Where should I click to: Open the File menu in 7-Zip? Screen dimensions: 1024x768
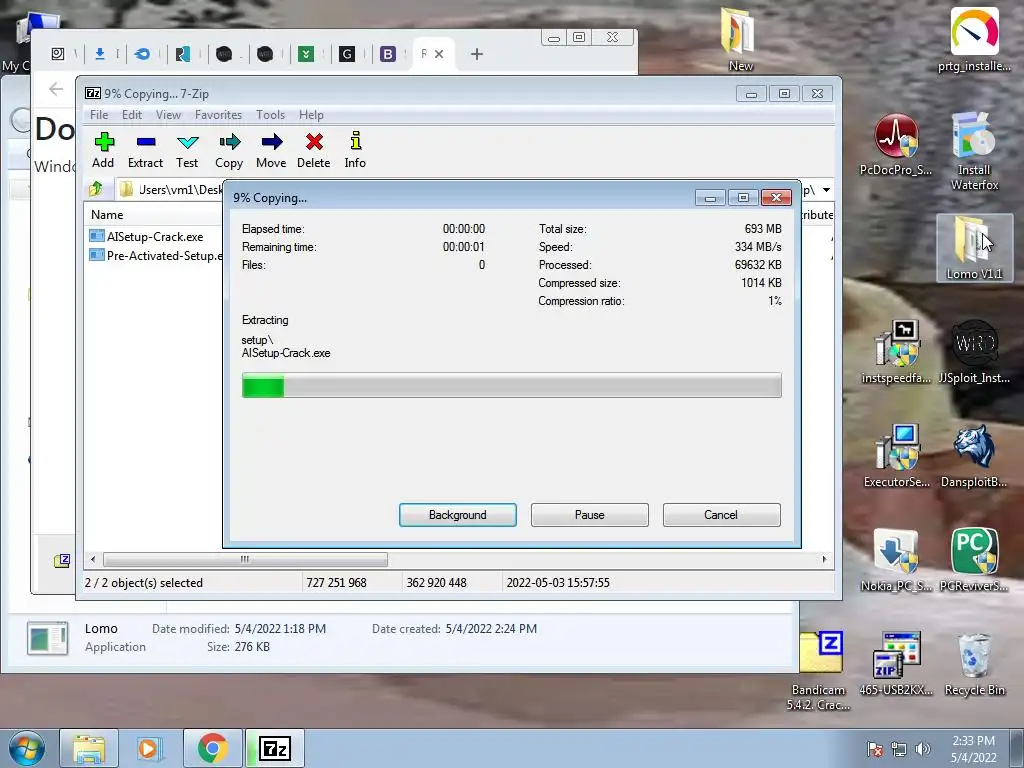pyautogui.click(x=99, y=115)
